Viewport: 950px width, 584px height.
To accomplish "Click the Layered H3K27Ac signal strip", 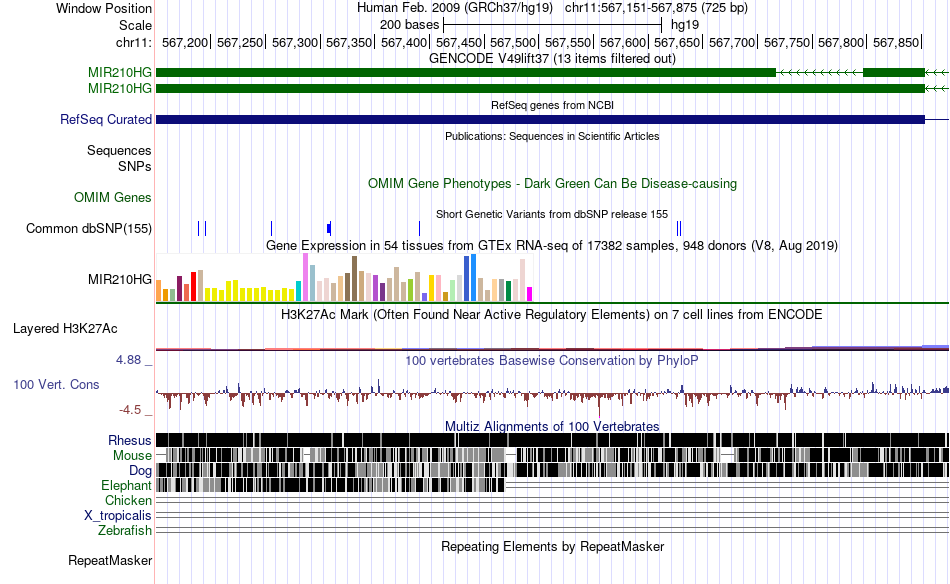I will (x=552, y=348).
